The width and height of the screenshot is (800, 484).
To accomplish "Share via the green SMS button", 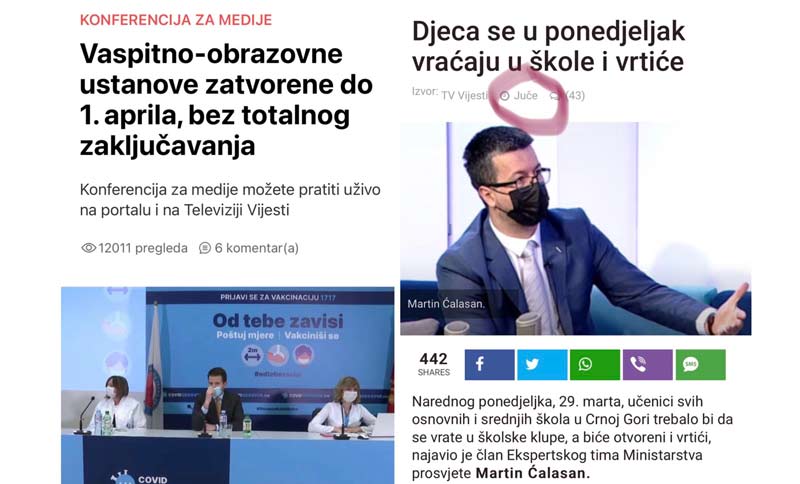I will (x=701, y=365).
